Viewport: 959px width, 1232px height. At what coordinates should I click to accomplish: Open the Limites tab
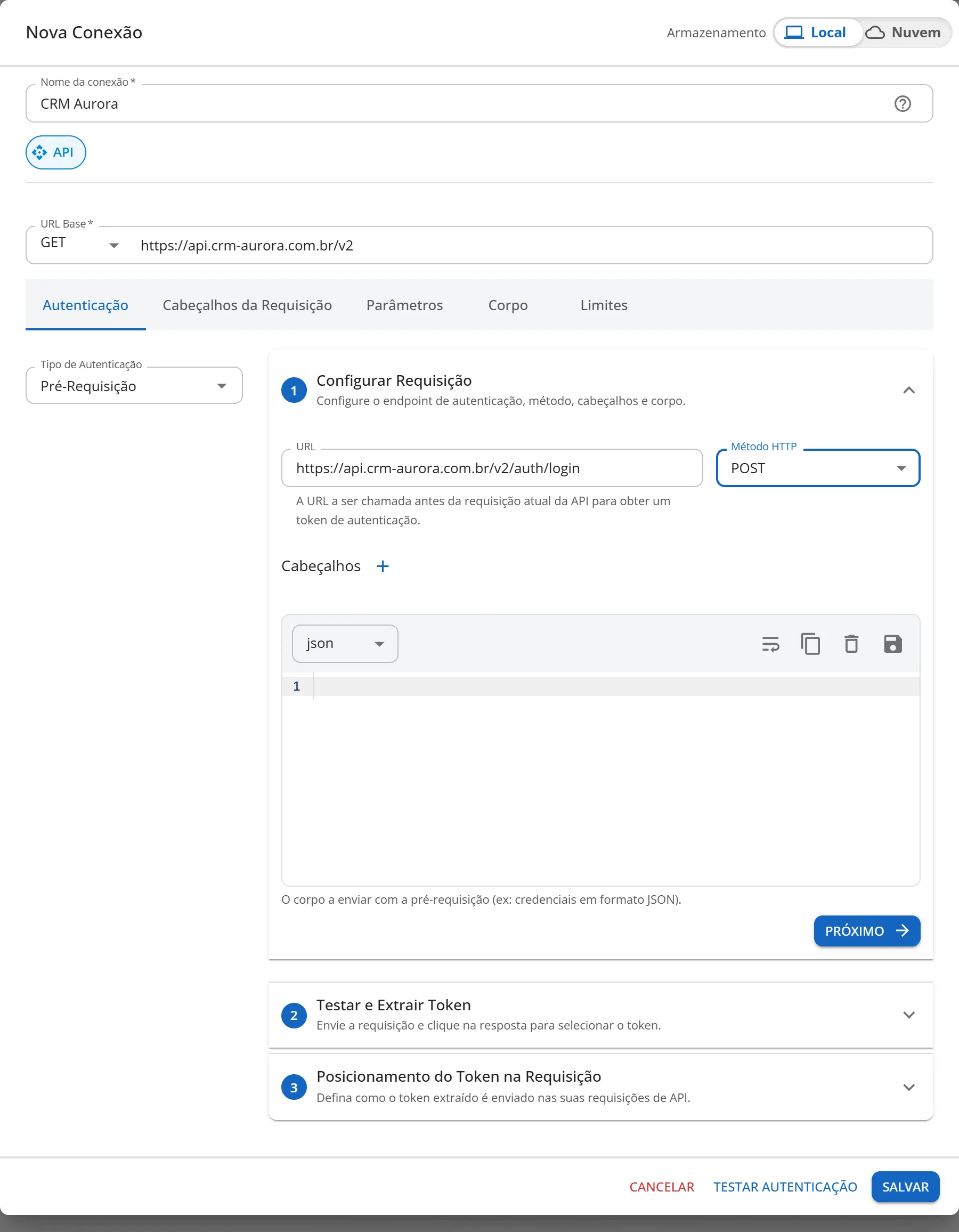(604, 305)
